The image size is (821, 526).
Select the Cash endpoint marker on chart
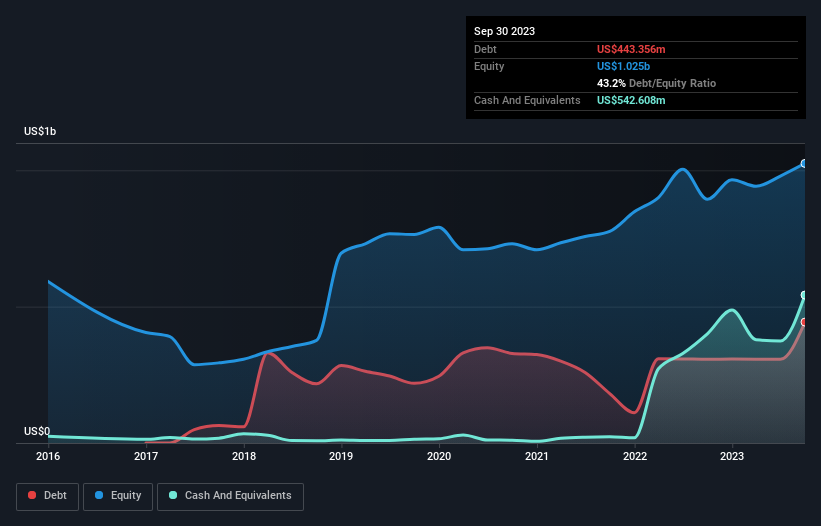[804, 295]
